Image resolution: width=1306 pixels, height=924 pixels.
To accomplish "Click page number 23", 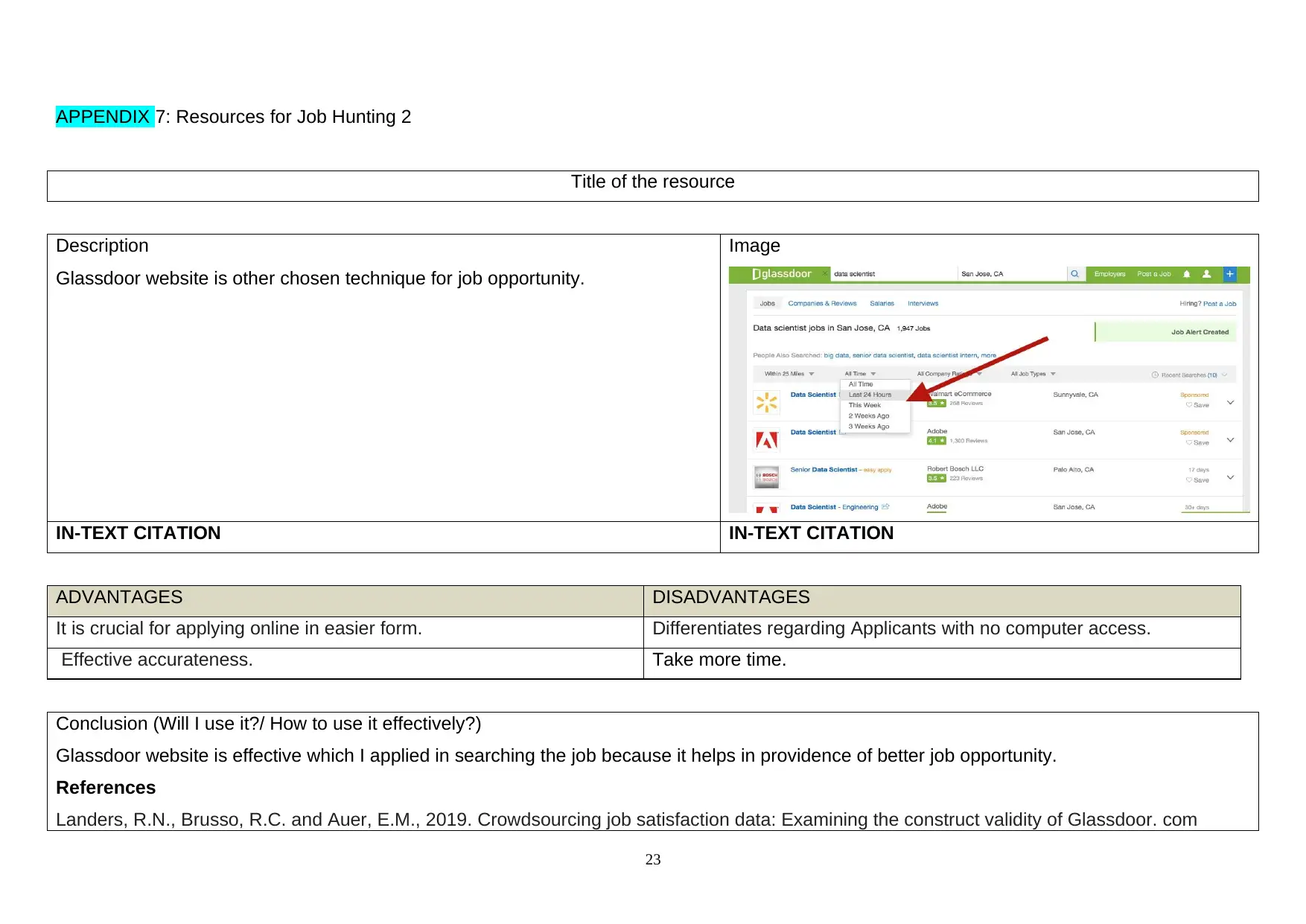I will (x=653, y=859).
